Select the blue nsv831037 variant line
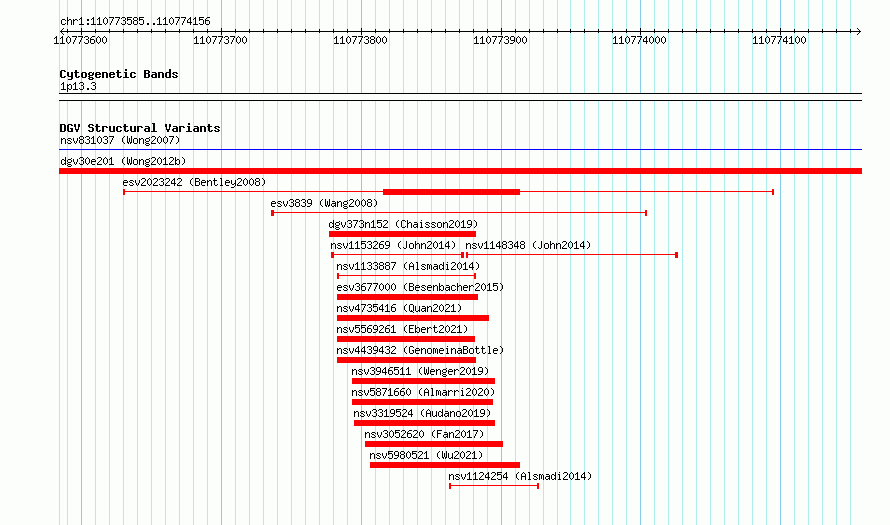 pos(460,150)
